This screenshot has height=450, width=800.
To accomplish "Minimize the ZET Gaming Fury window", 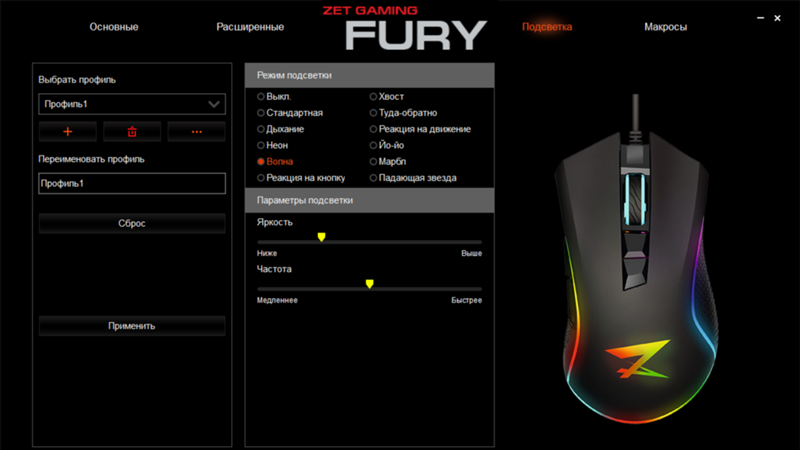I will tap(760, 18).
